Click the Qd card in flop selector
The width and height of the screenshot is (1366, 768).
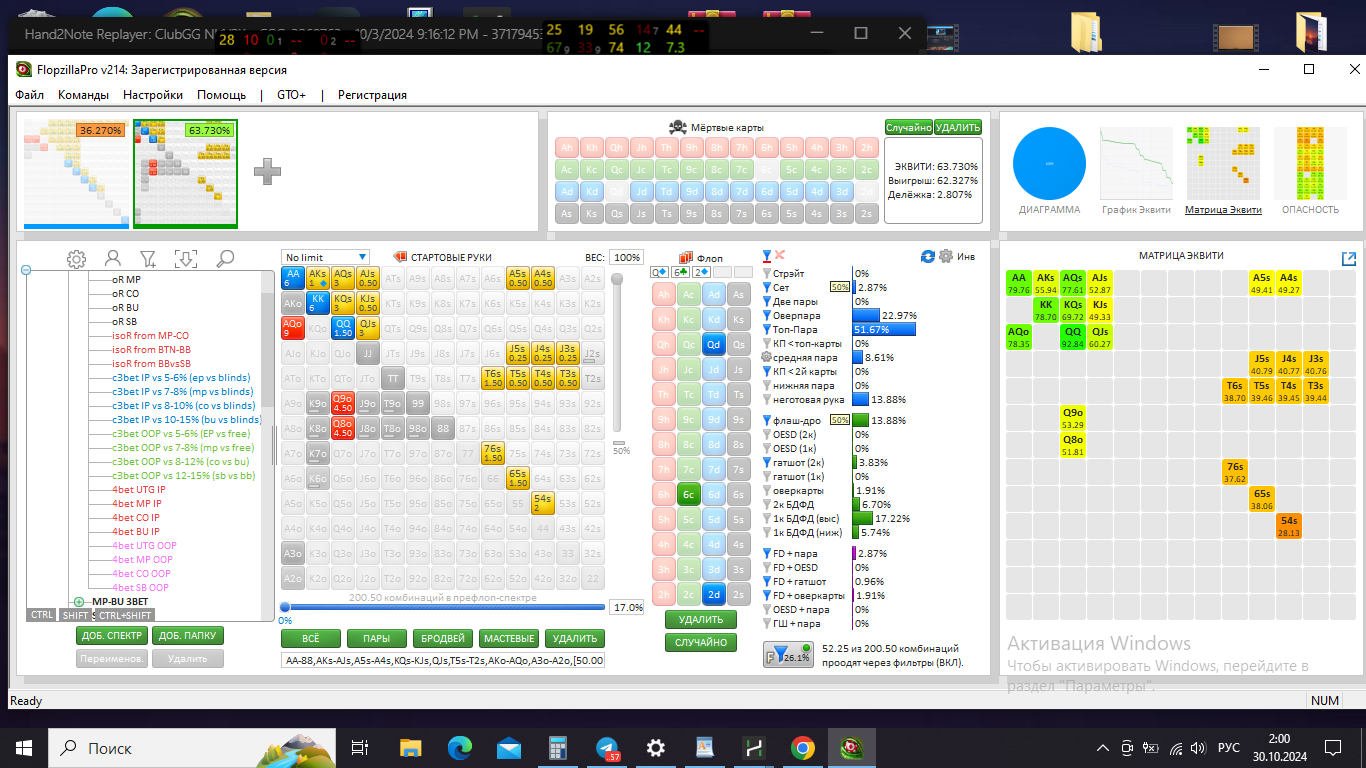[713, 343]
